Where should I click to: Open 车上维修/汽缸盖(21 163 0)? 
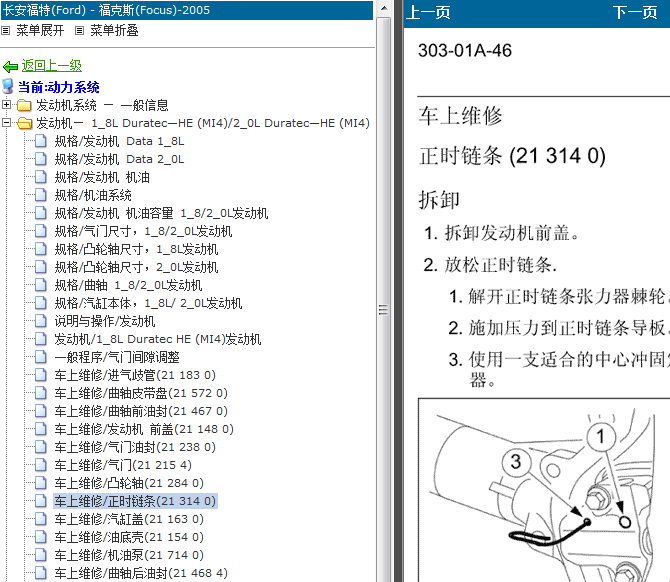point(129,519)
